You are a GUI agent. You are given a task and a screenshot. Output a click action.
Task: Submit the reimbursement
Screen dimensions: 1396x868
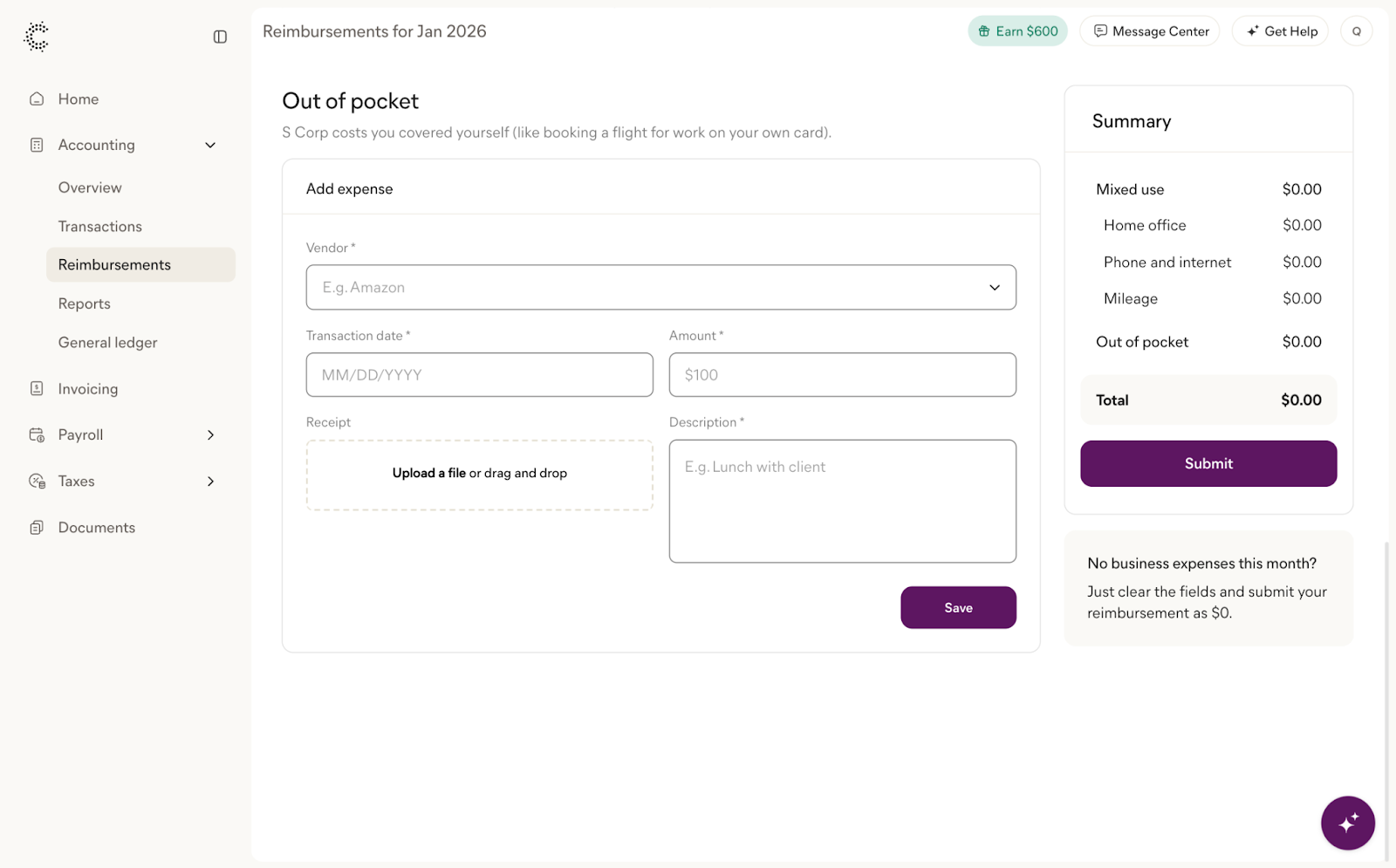click(x=1208, y=464)
